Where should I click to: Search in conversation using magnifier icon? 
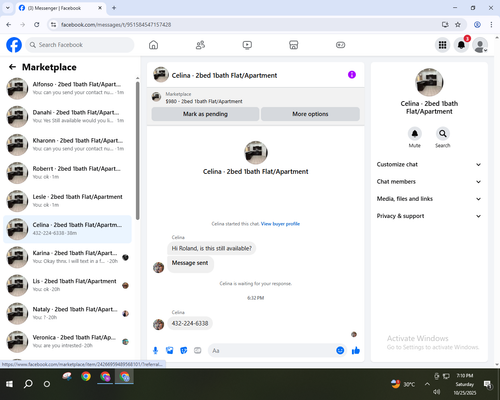coord(443,134)
